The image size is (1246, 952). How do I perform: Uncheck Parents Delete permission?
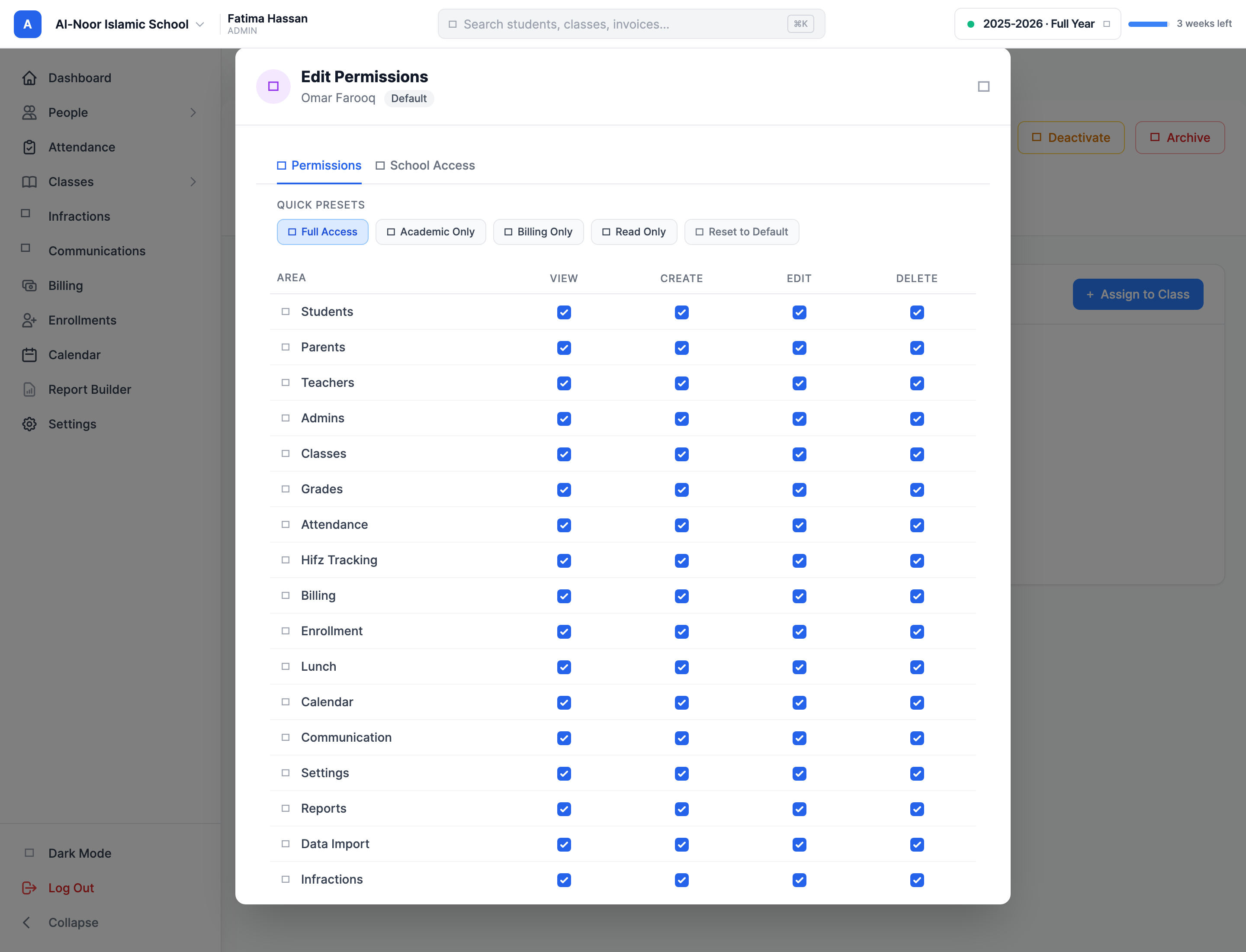(917, 348)
